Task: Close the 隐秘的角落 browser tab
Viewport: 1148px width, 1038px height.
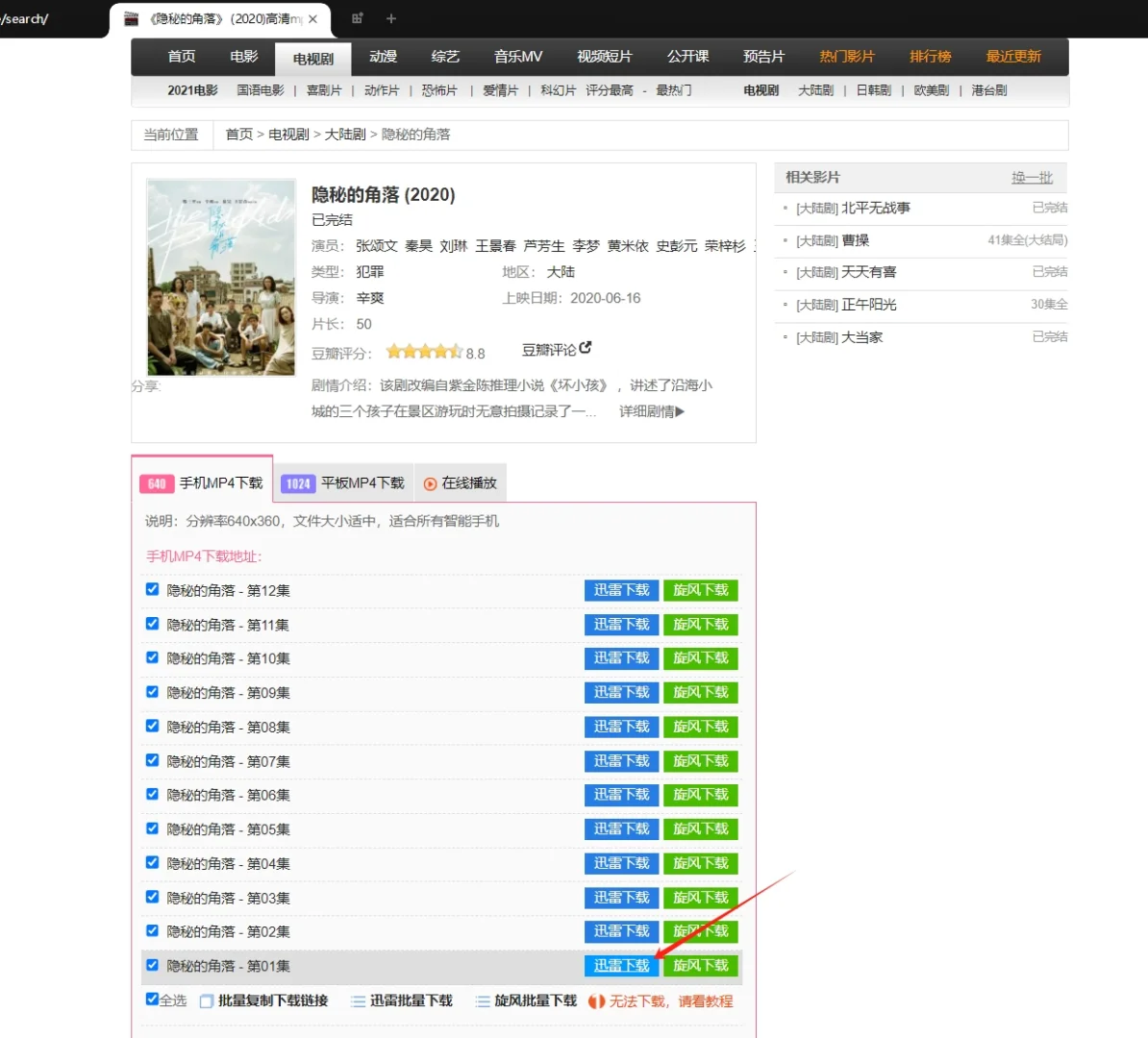Action: click(312, 19)
